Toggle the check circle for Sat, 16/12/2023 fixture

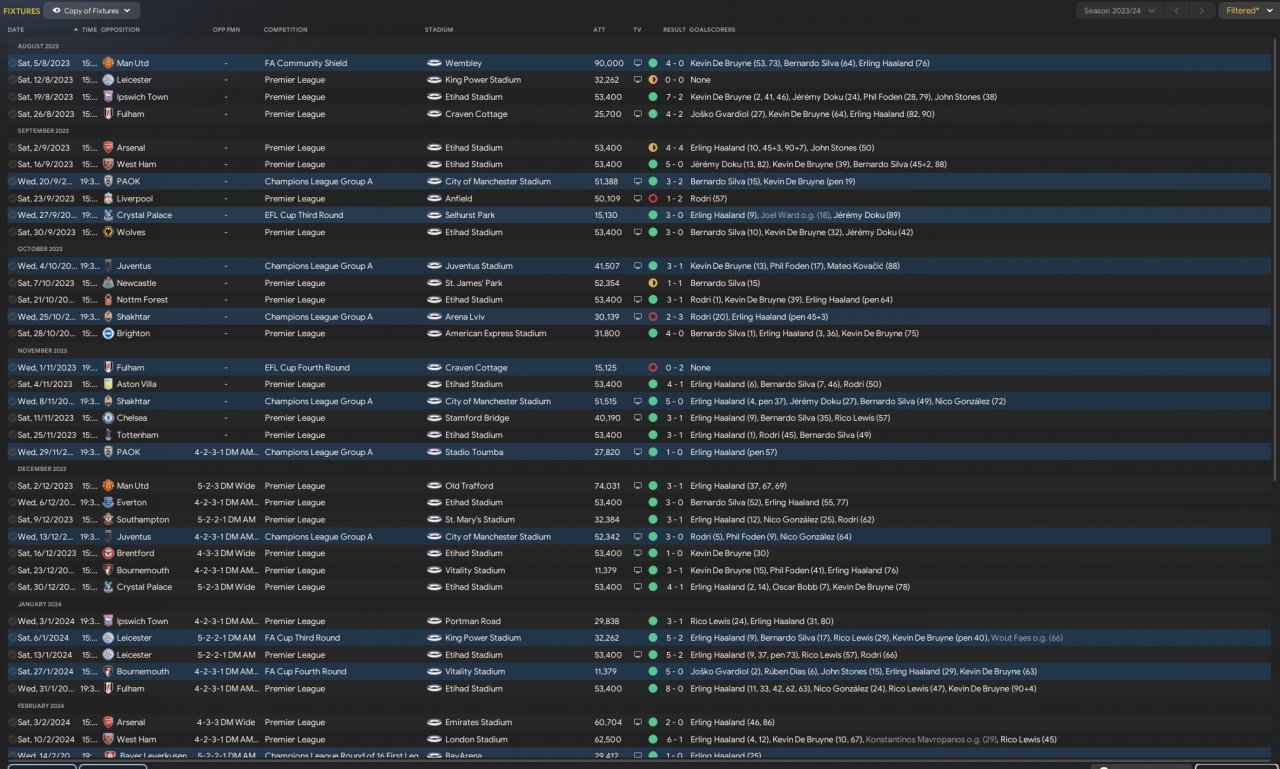click(x=12, y=553)
